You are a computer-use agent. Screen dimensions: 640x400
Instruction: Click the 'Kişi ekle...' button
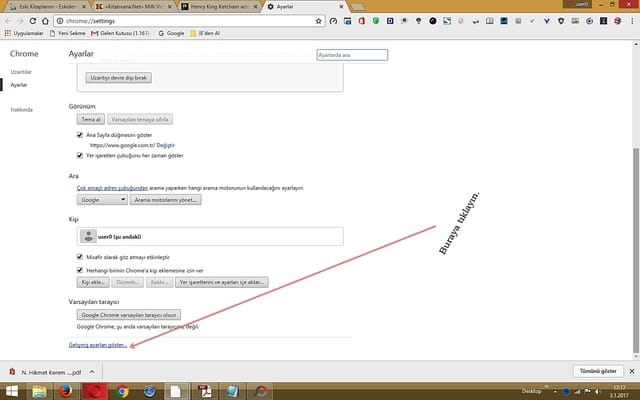93,282
